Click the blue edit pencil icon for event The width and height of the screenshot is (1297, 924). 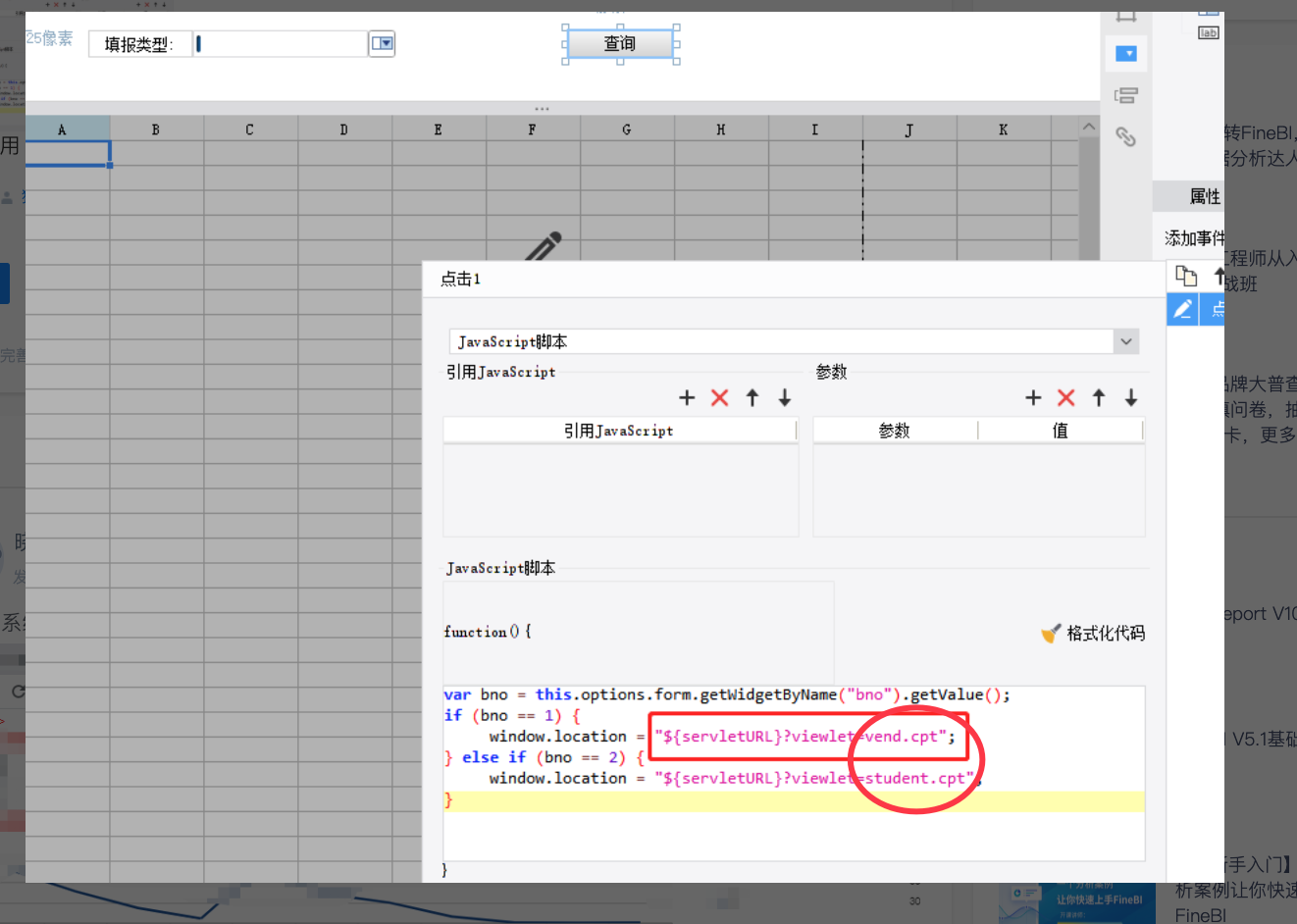[1183, 310]
